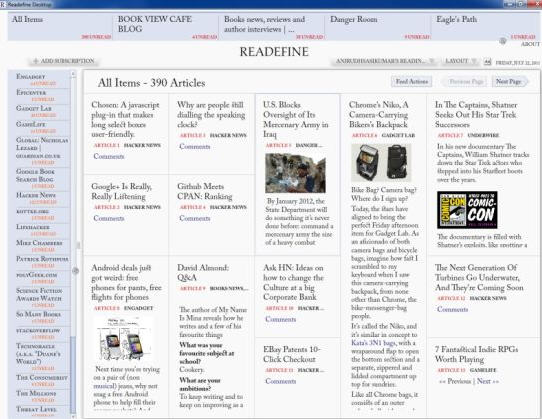
Task: Click Comments under speaking clock article
Action: click(x=195, y=147)
